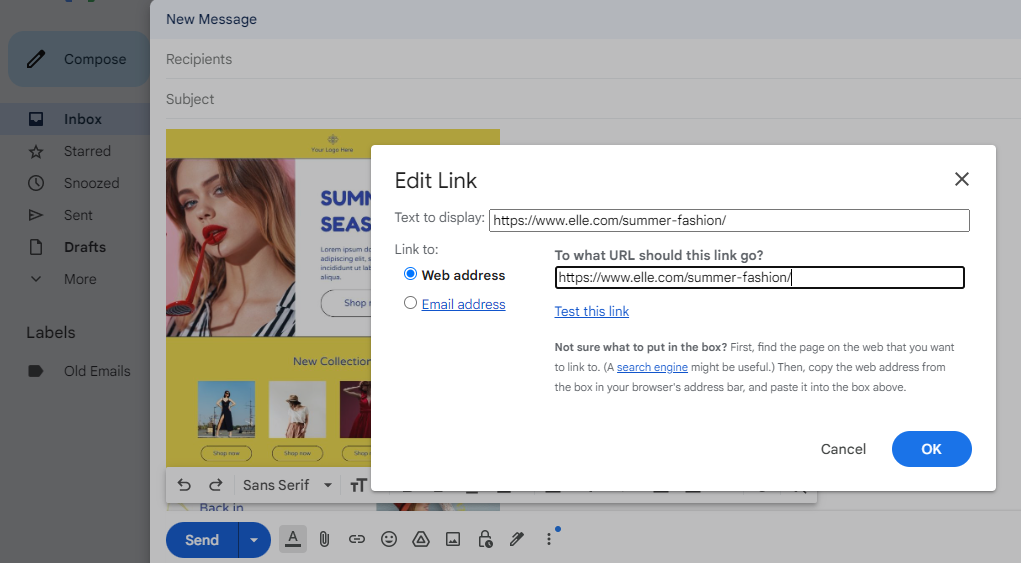Insert files using Drive icon
The width and height of the screenshot is (1021, 563).
[x=421, y=539]
